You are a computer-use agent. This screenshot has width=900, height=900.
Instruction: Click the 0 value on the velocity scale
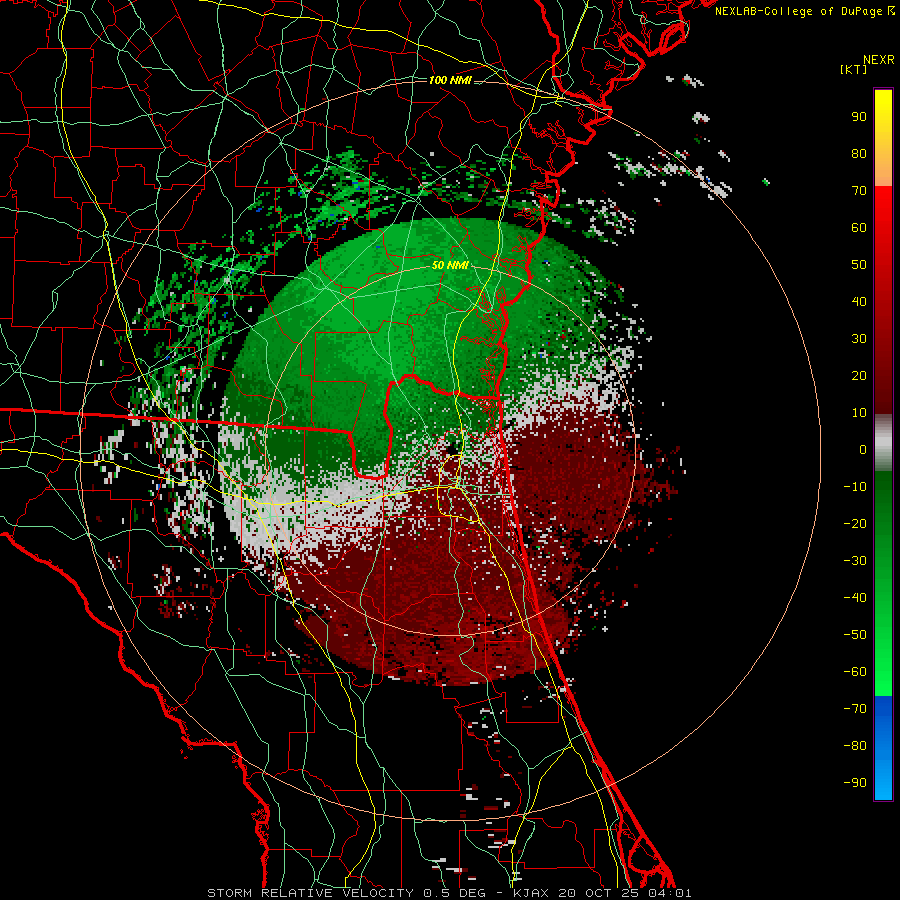click(863, 449)
